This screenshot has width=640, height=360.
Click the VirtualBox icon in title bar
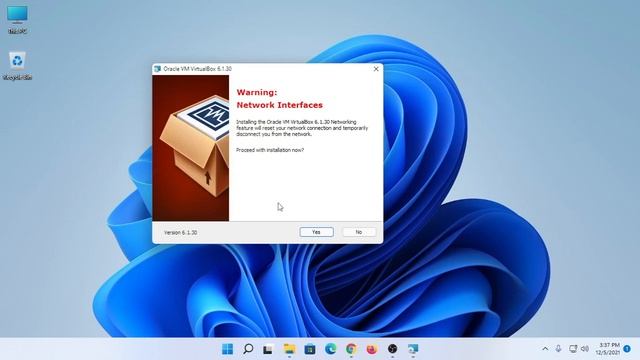158,69
